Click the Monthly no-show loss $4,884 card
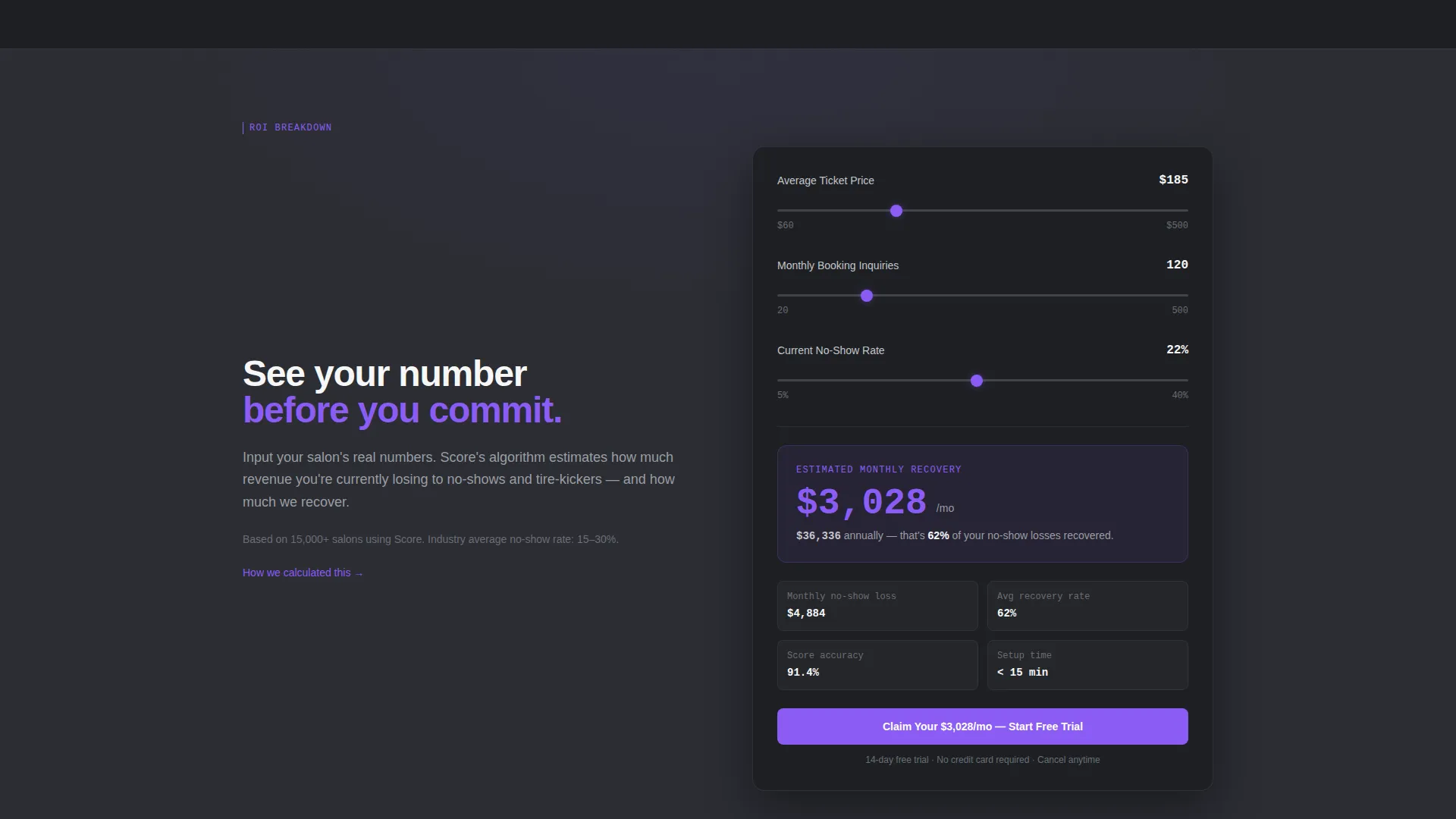The image size is (1456, 819). [877, 606]
